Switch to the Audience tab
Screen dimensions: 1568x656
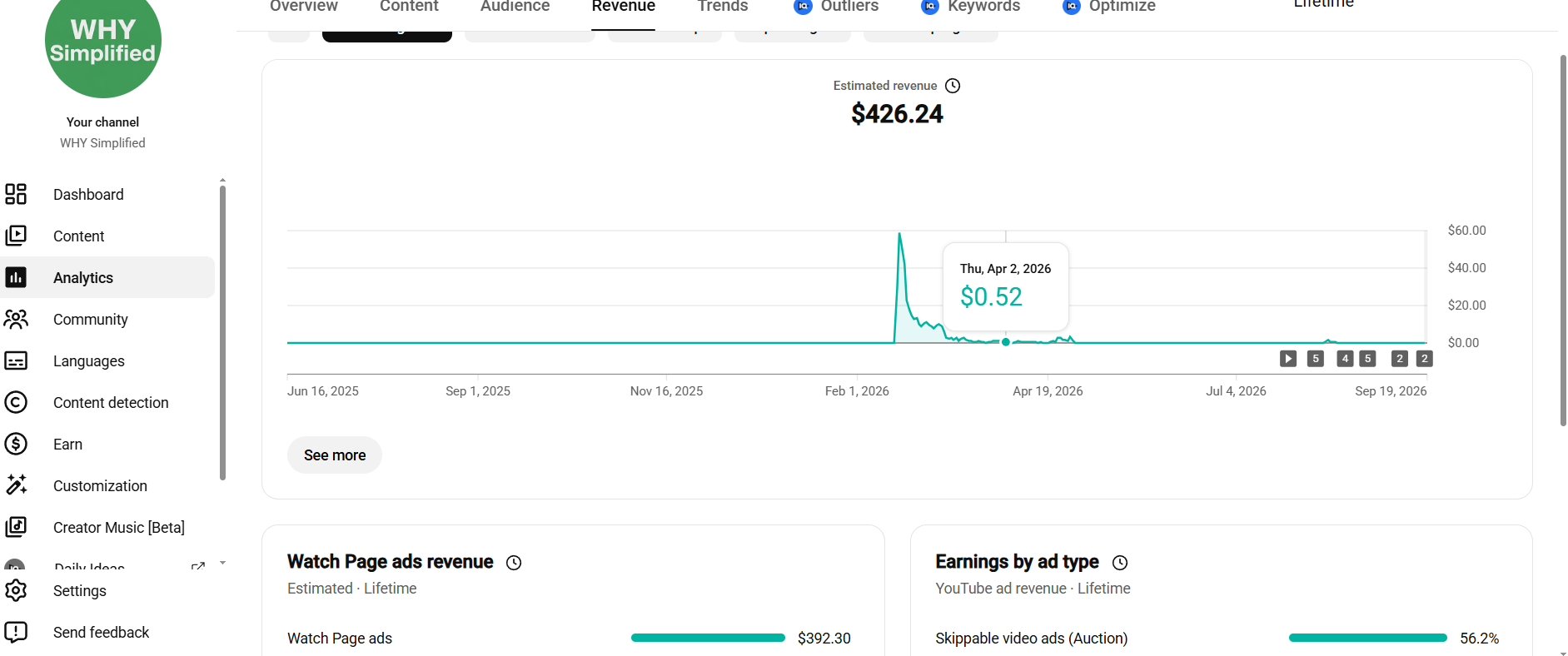[x=515, y=7]
